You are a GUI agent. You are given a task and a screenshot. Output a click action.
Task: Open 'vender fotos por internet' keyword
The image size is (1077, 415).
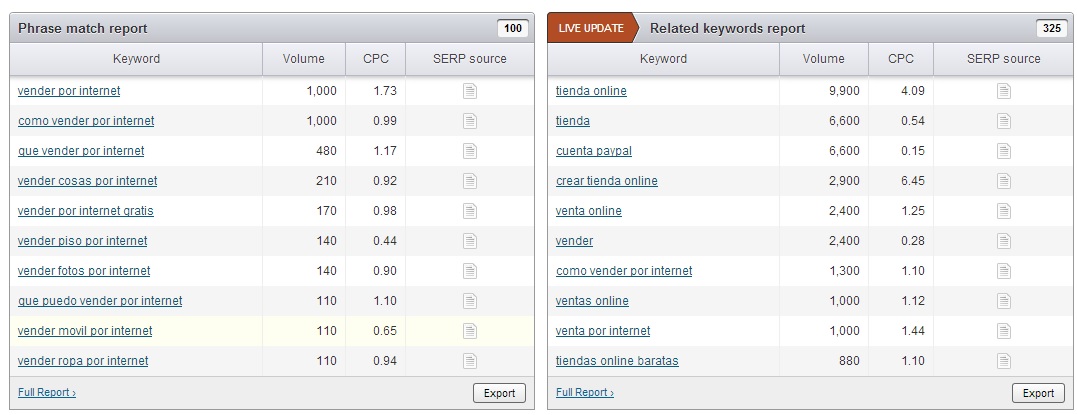[x=84, y=271]
